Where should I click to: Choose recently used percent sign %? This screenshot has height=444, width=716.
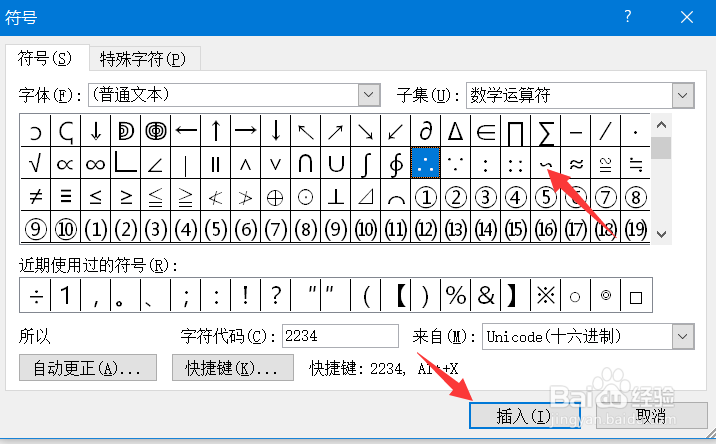[455, 295]
